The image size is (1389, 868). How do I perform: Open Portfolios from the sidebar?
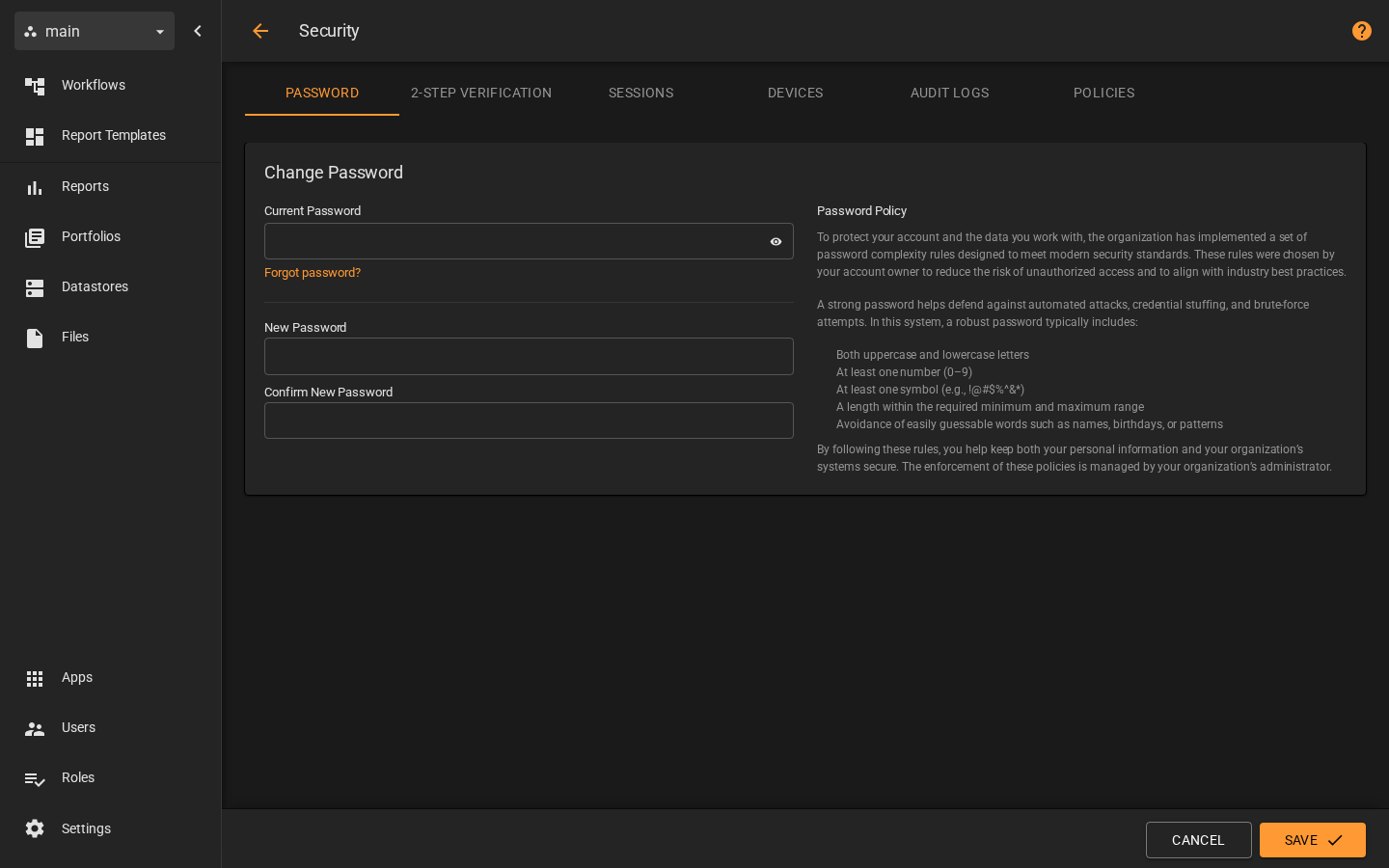[x=110, y=236]
